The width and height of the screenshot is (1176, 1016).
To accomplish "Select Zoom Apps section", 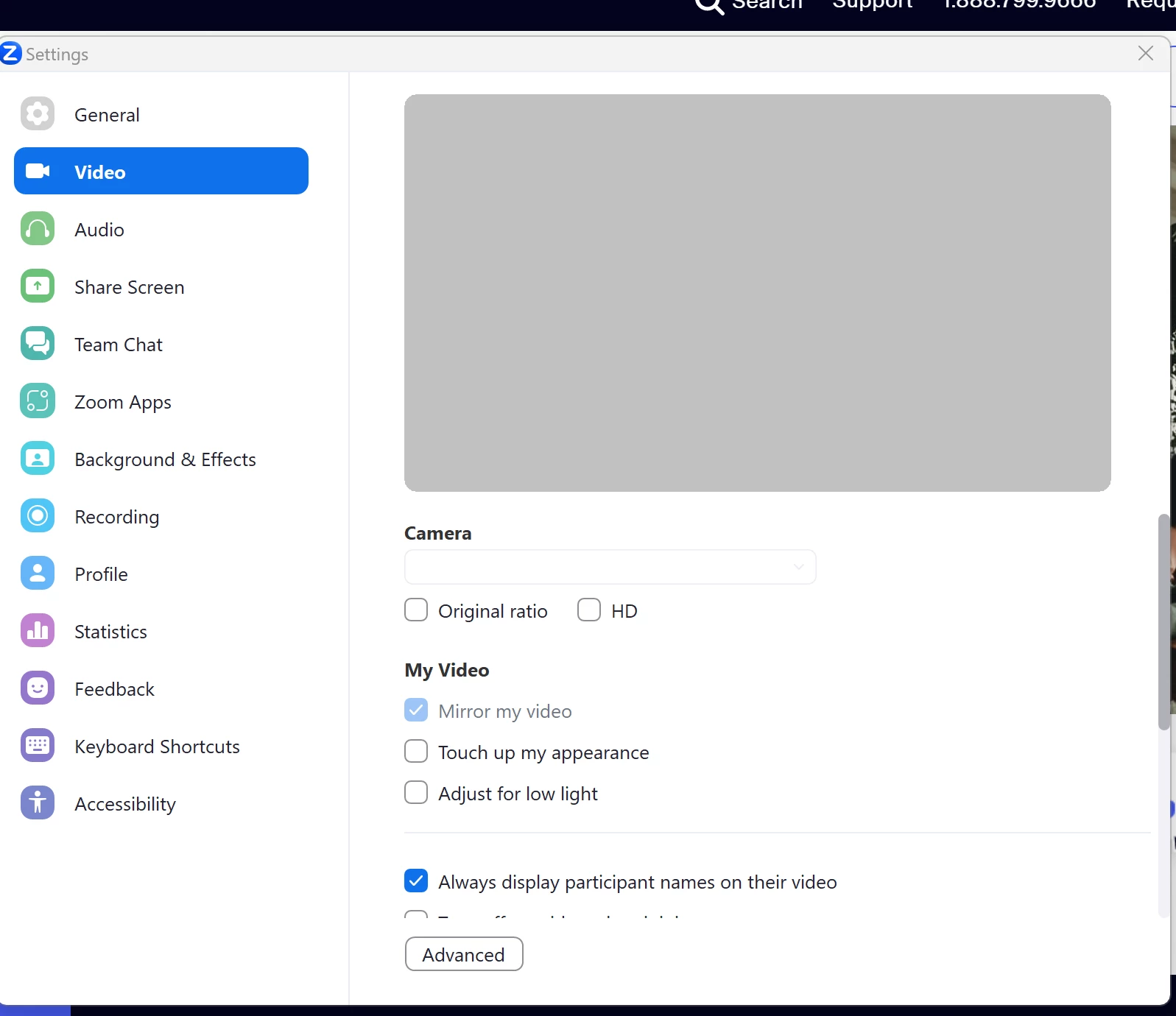I will 161,401.
